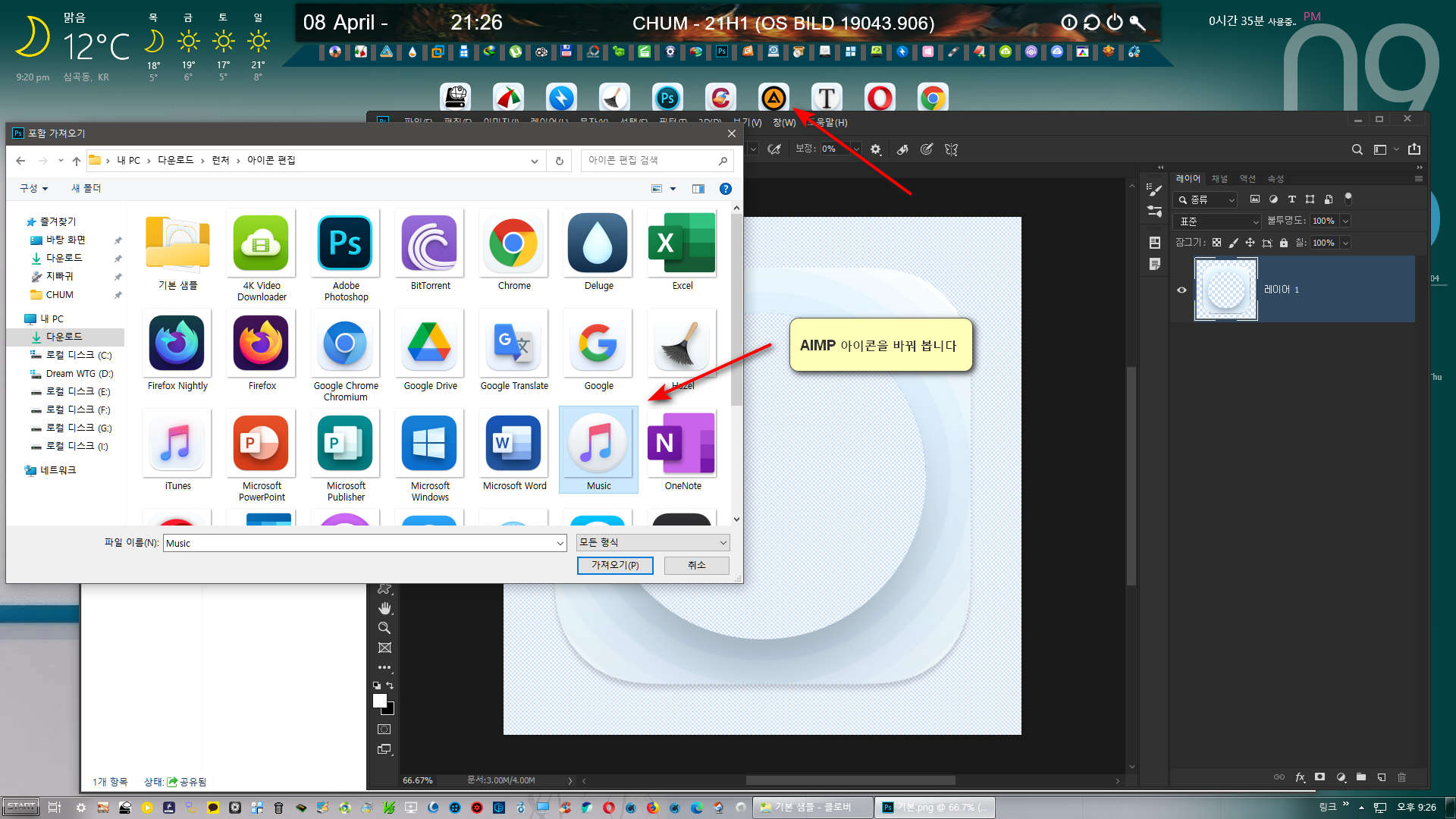
Task: Toggle quick mask mode in Photoshop toolbar
Action: 384,729
